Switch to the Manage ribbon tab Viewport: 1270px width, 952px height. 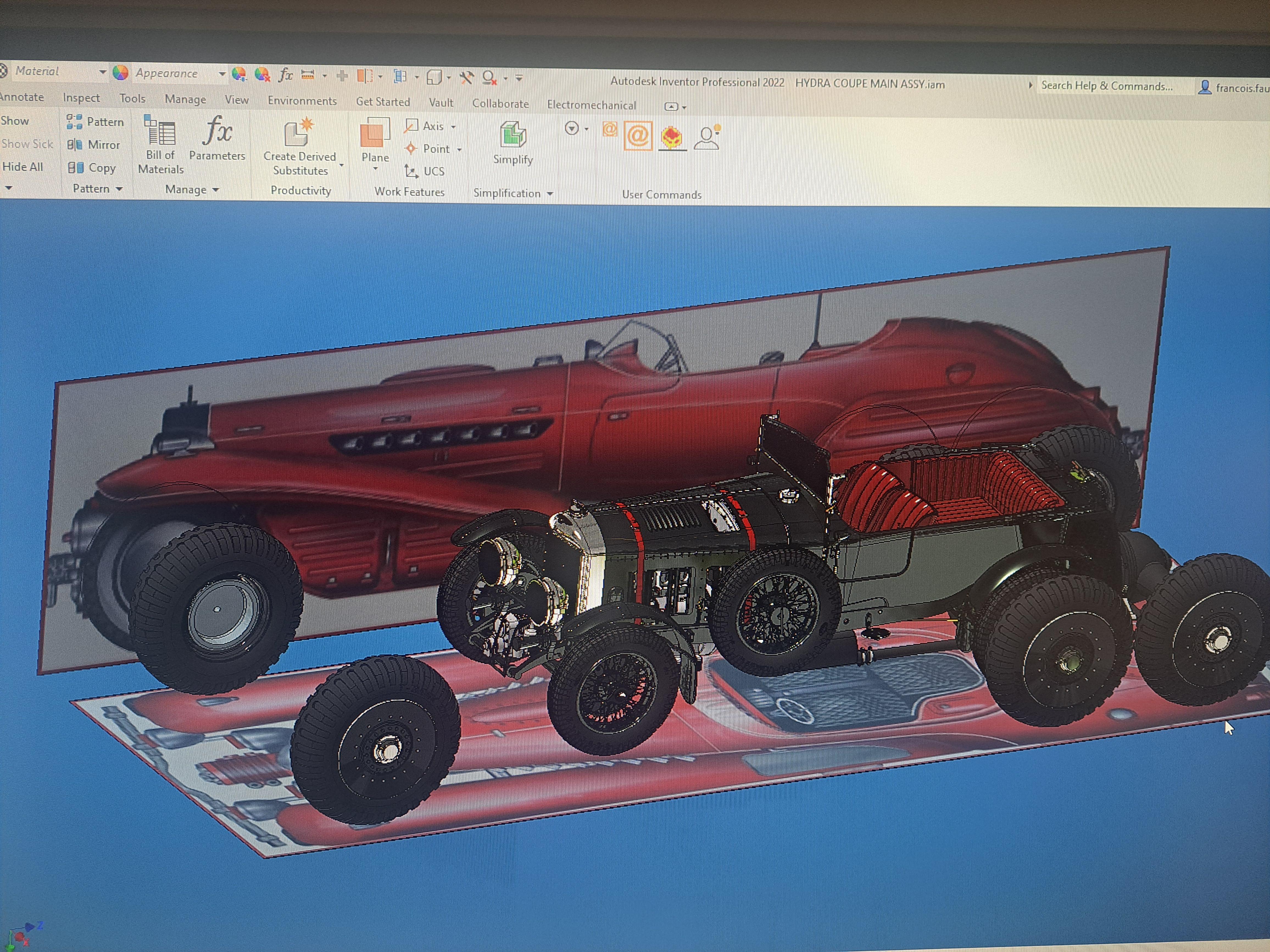[185, 99]
